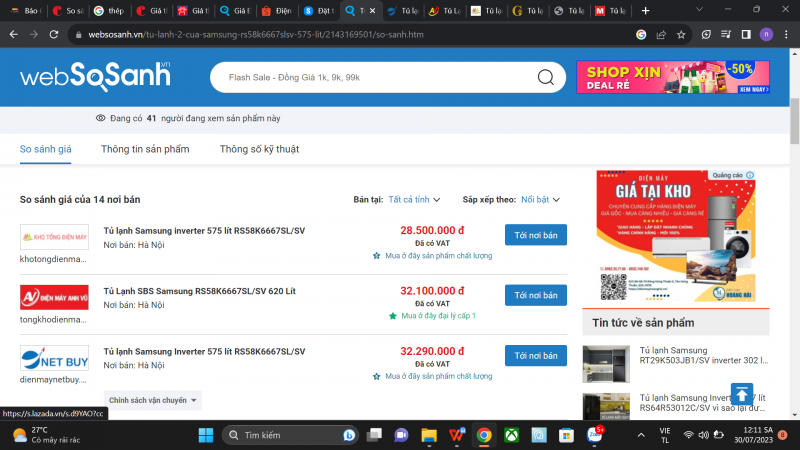
Task: Open the 'Nổi bật' sort dropdown
Action: tap(540, 199)
